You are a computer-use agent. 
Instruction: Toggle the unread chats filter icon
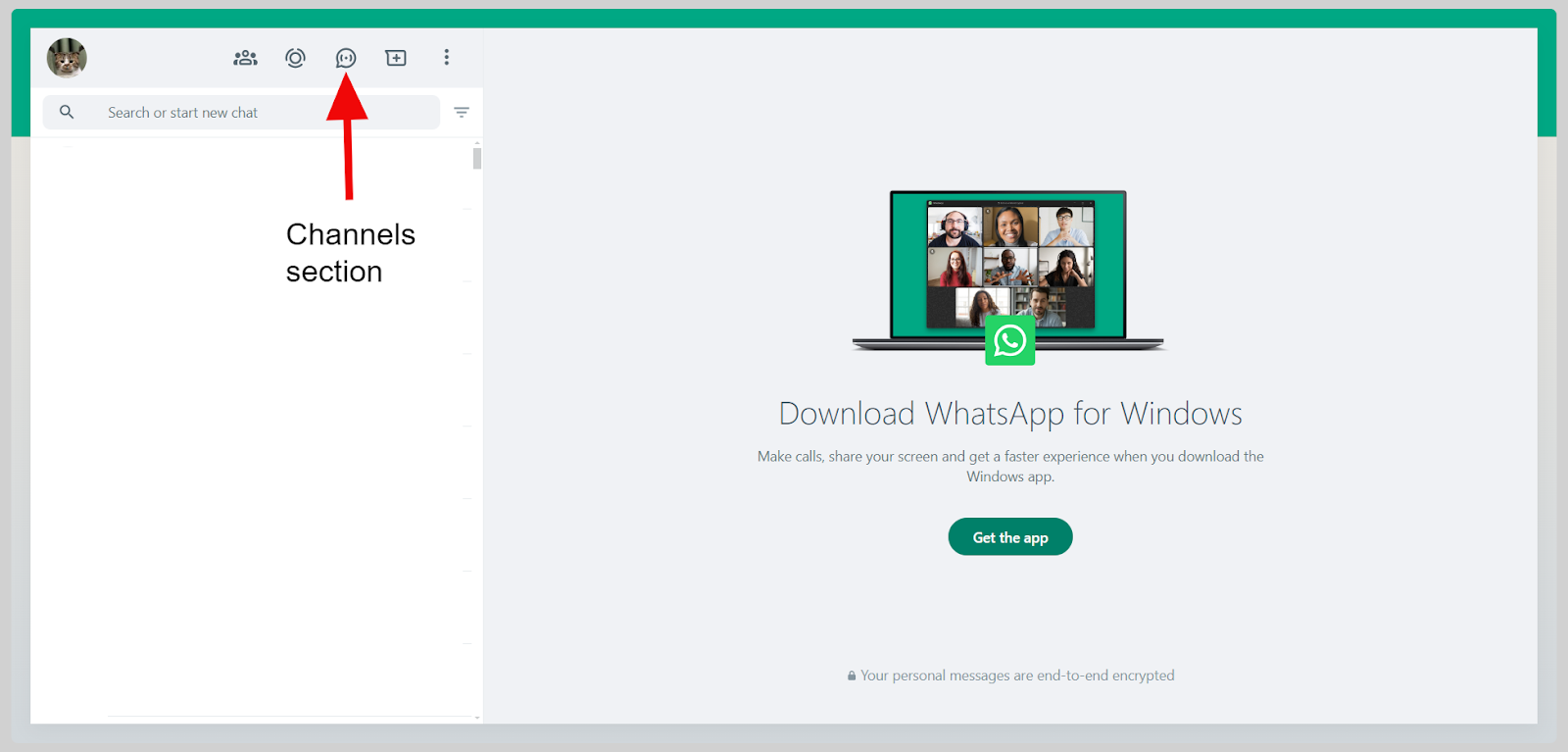(462, 112)
